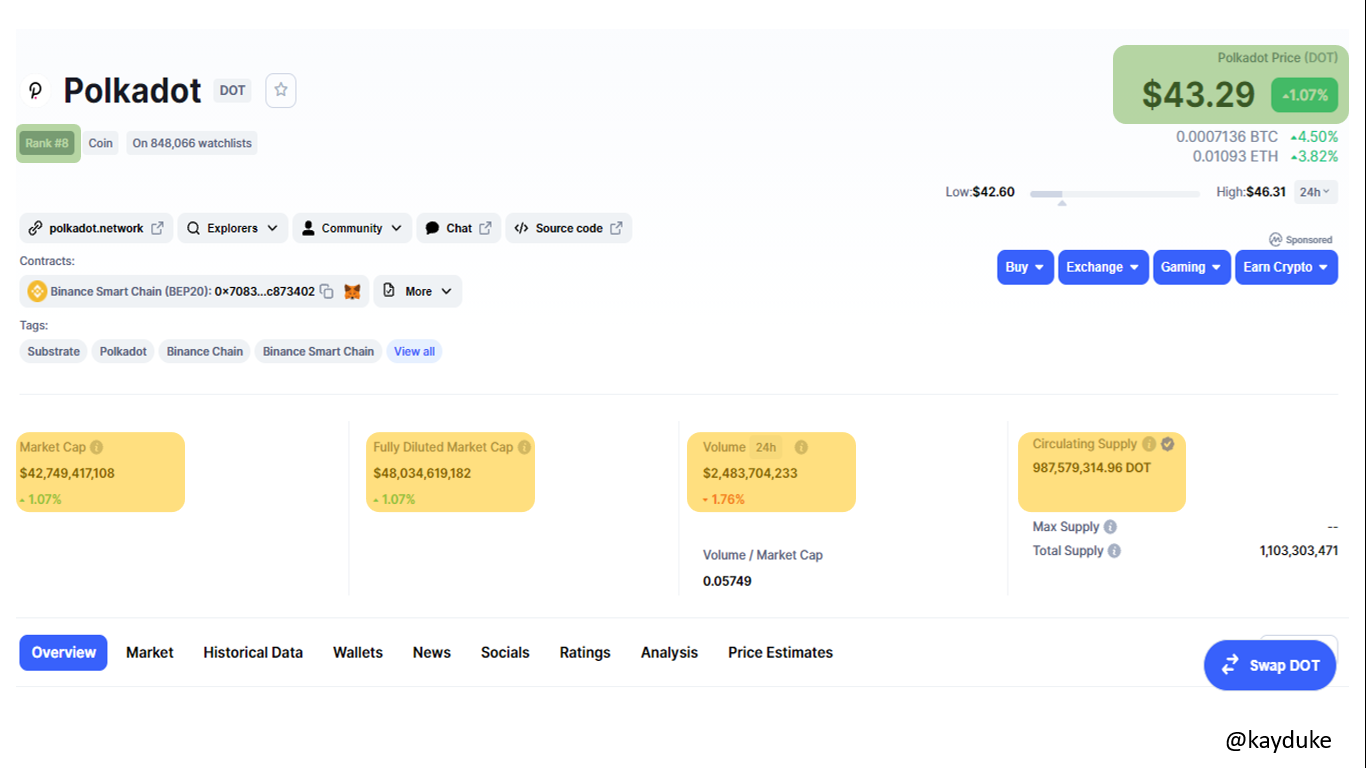This screenshot has height=768, width=1366.
Task: Click the speech bubble icon on Chat
Action: (x=432, y=228)
